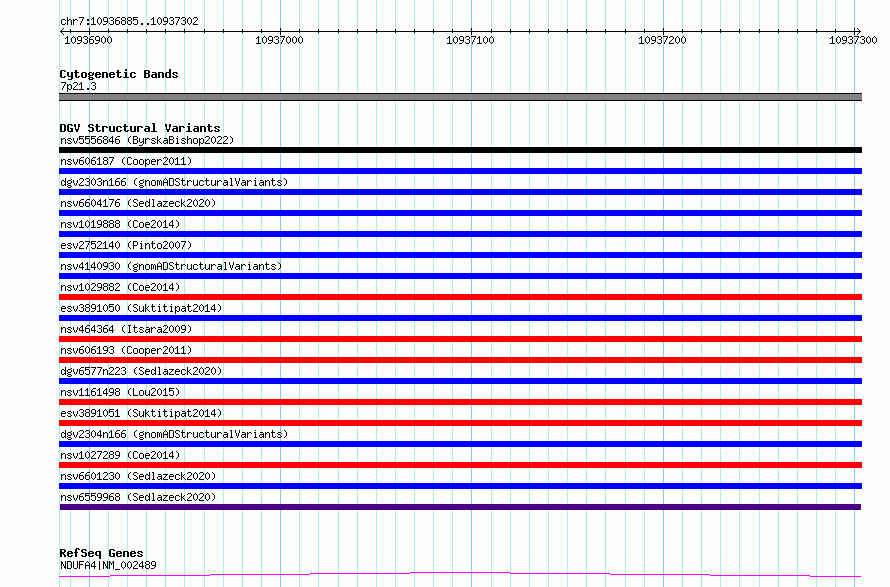Click ruler position 10937100
Viewport: 890px width, 587px height.
point(470,40)
